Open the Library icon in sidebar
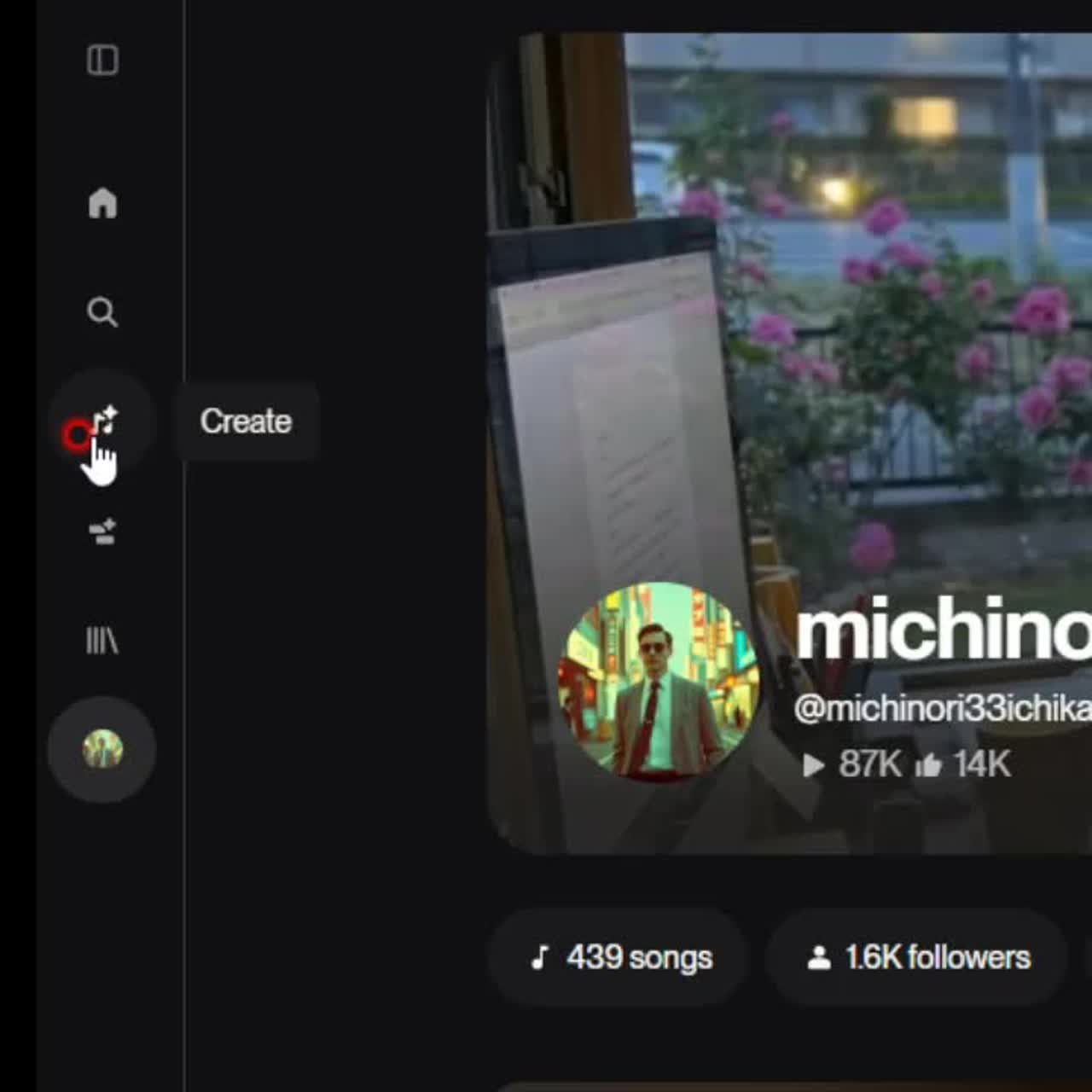Image resolution: width=1092 pixels, height=1092 pixels. (102, 641)
